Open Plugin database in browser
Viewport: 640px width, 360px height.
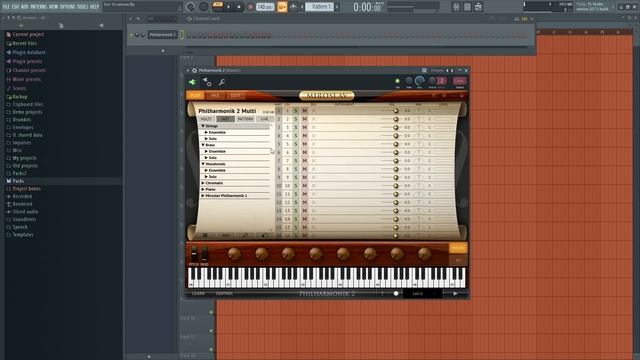pyautogui.click(x=29, y=52)
